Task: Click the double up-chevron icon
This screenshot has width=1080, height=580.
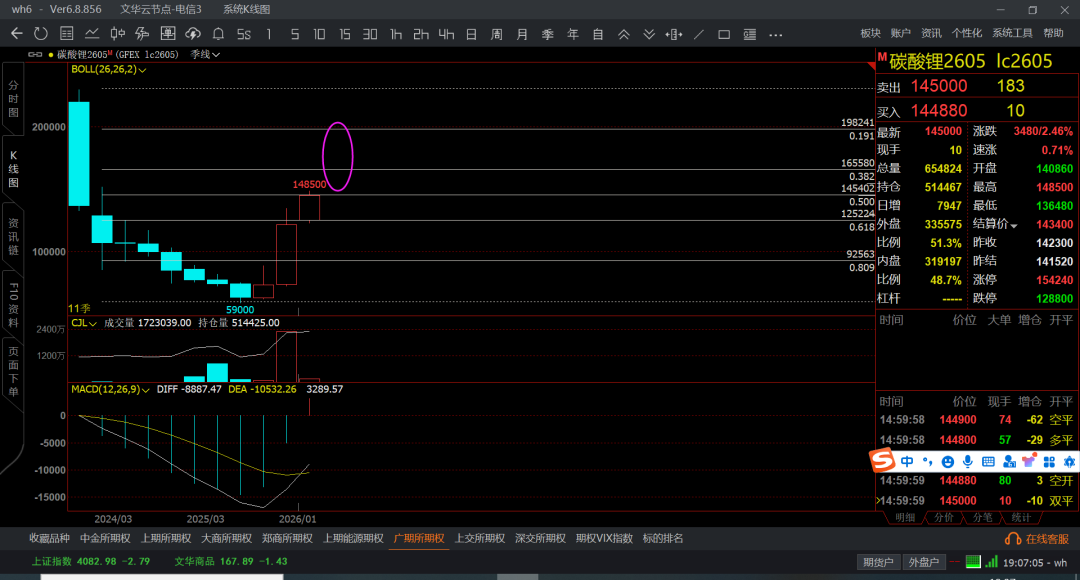Action: point(623,34)
